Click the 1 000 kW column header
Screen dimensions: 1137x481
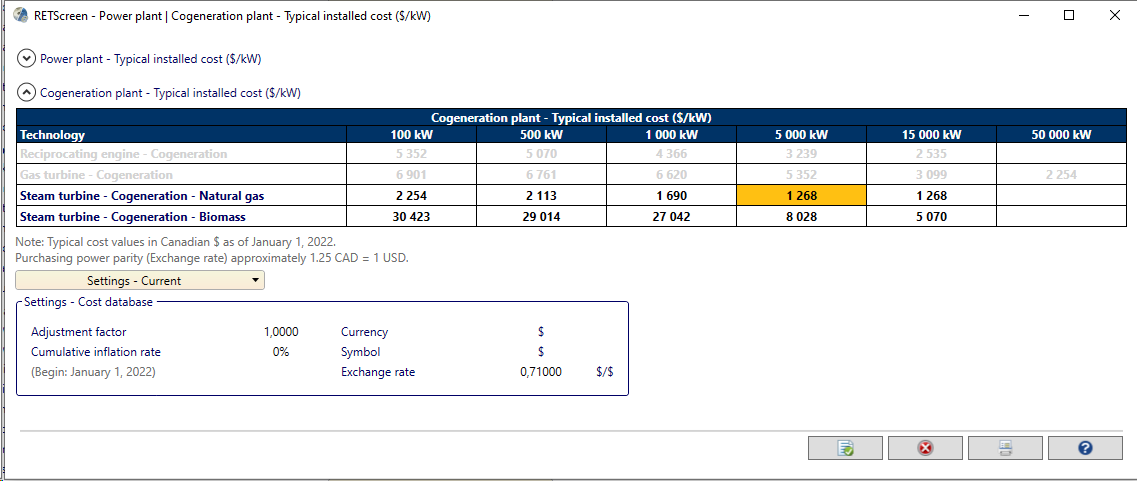point(671,134)
